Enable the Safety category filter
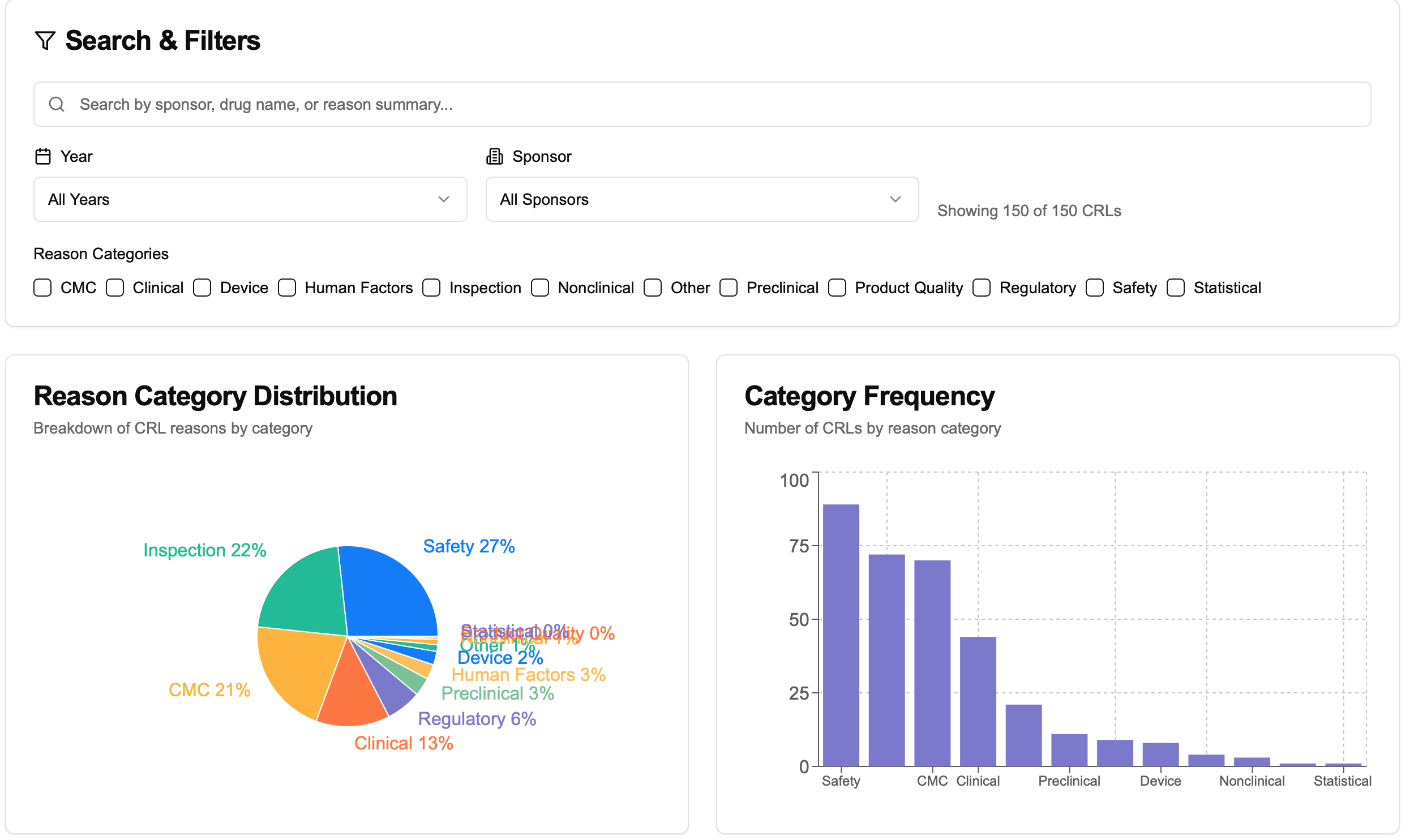 click(x=1094, y=288)
